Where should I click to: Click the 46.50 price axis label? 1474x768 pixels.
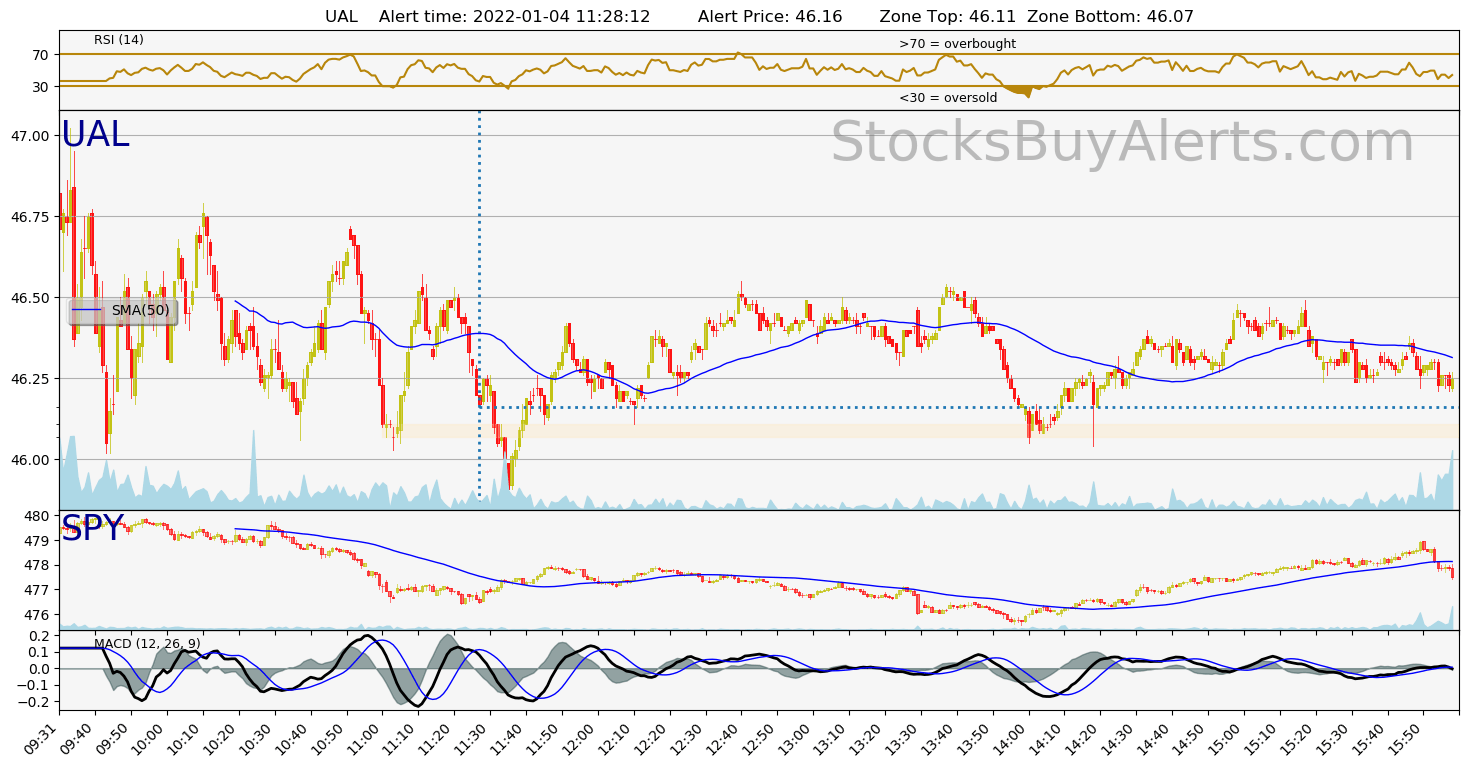(x=32, y=298)
